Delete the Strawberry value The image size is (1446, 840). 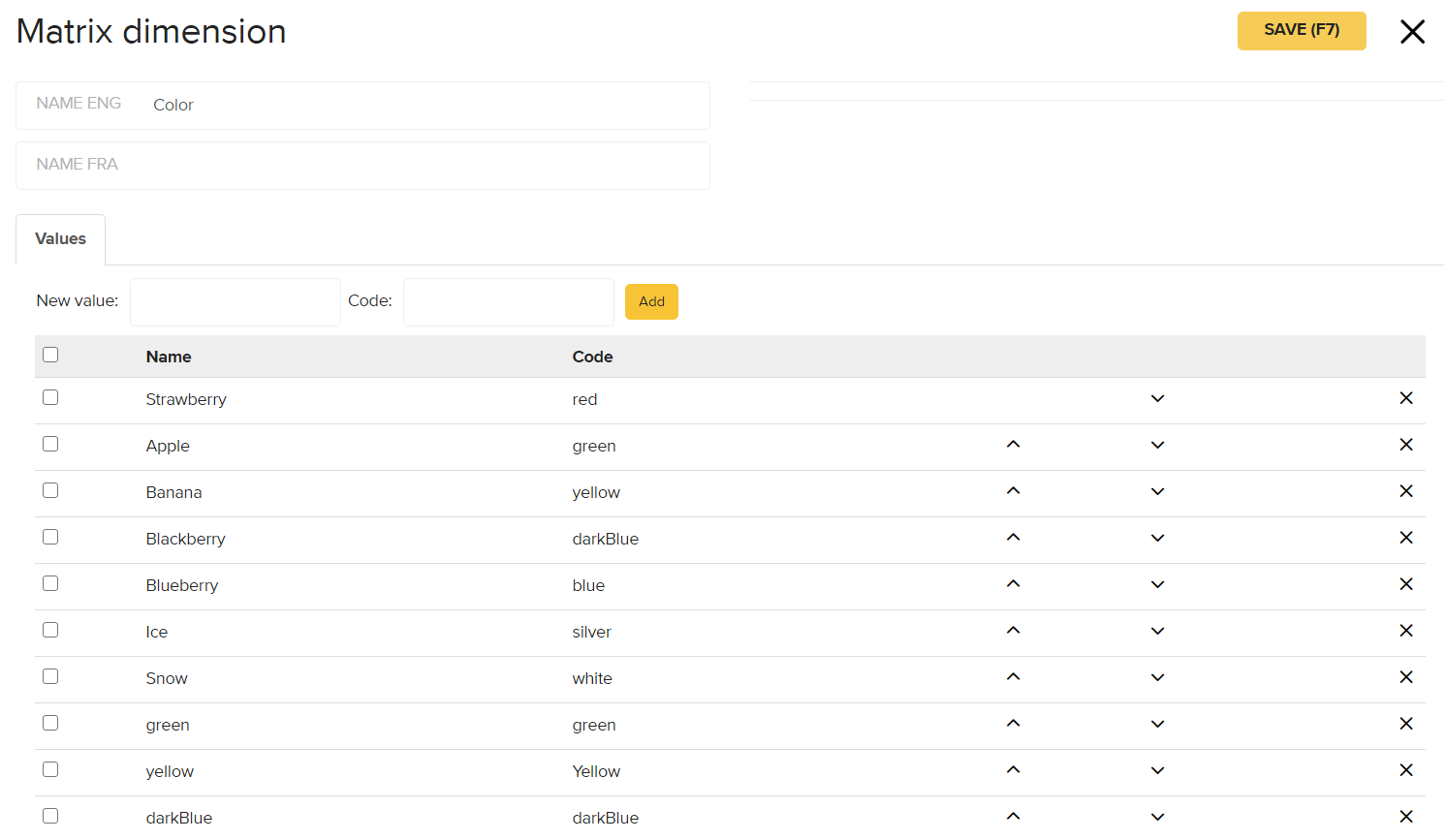coord(1406,398)
